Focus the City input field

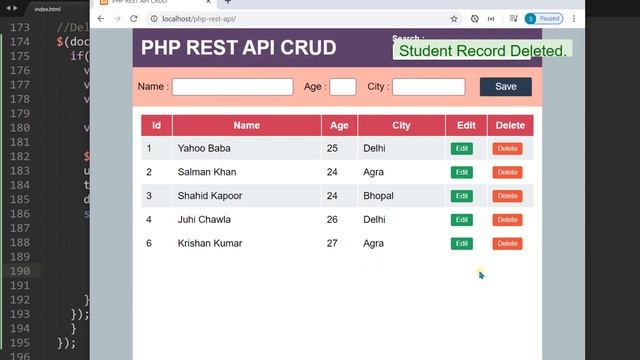click(x=429, y=87)
